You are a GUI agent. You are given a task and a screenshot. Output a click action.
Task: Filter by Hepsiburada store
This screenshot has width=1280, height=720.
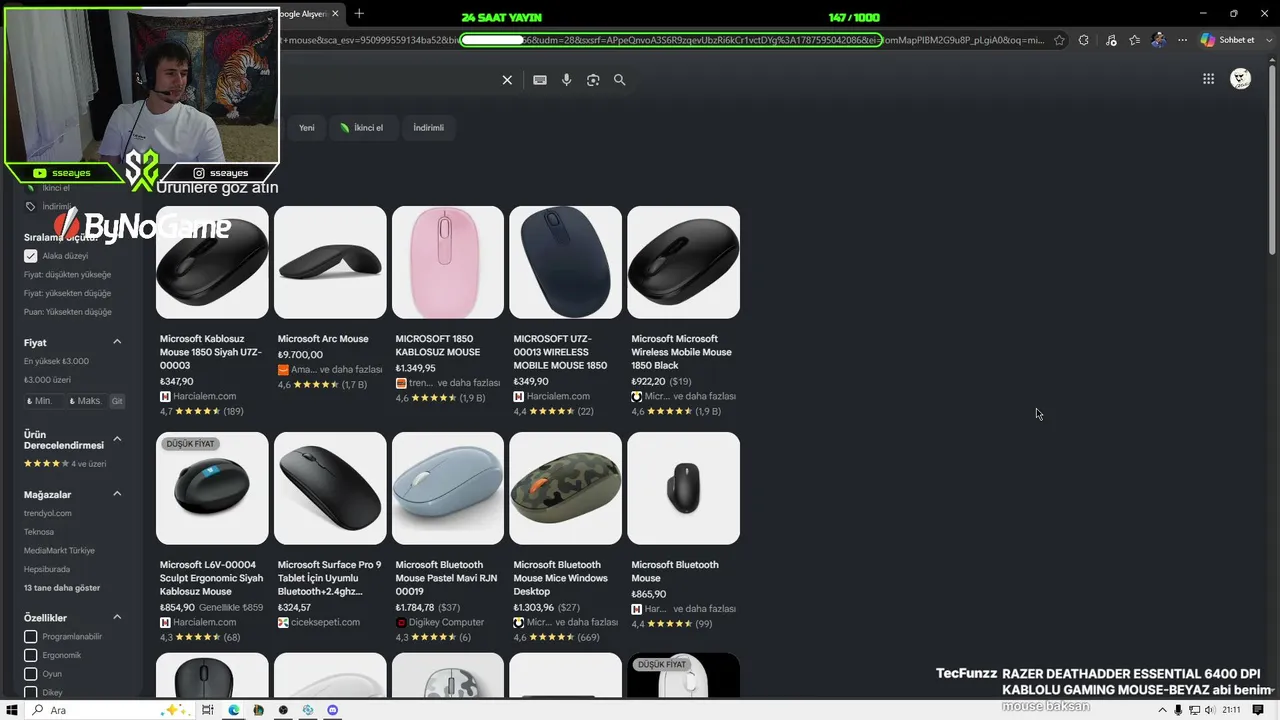coord(47,569)
